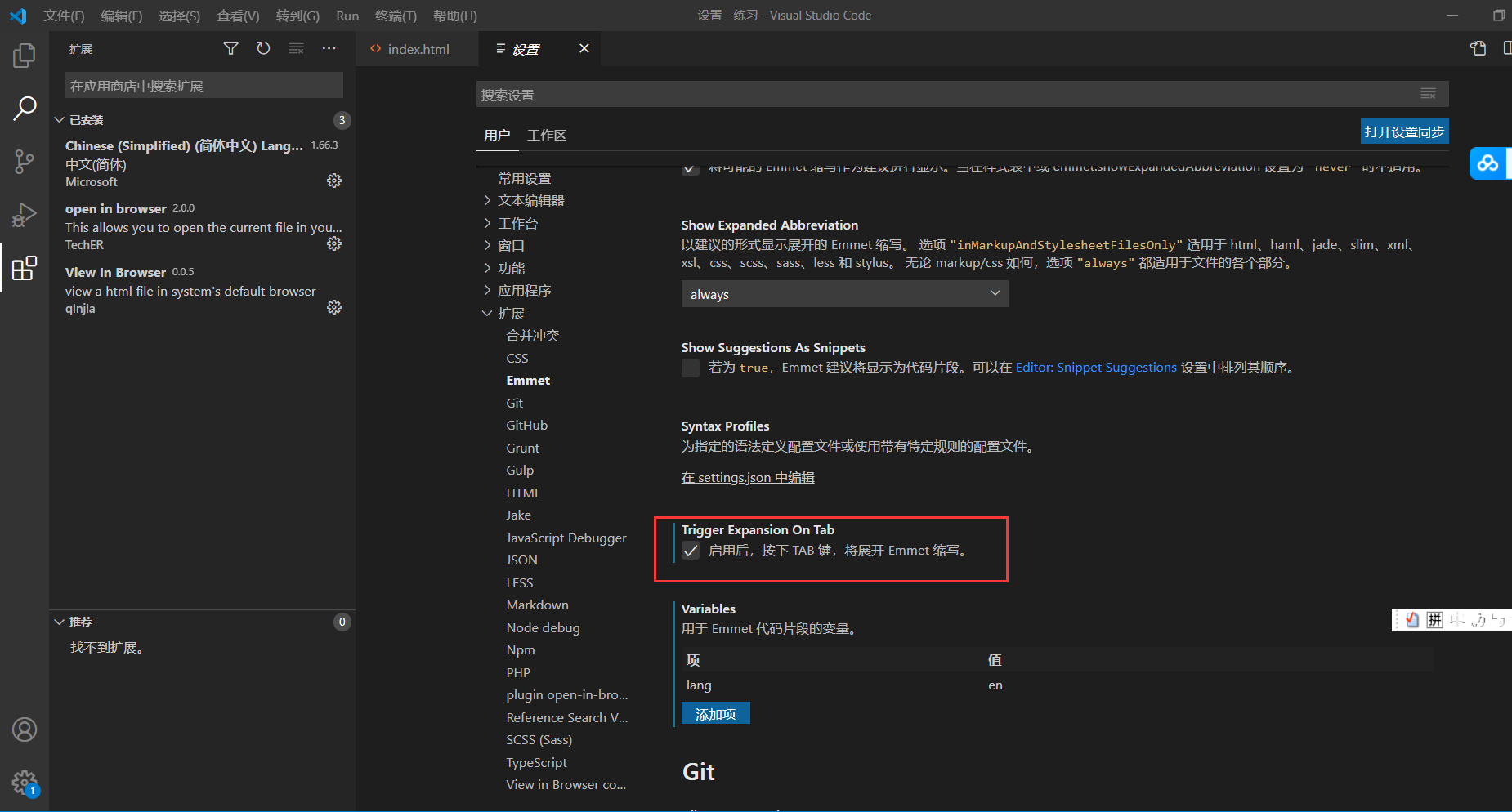Select GitHub in settings tree
The width and height of the screenshot is (1512, 812).
527,426
